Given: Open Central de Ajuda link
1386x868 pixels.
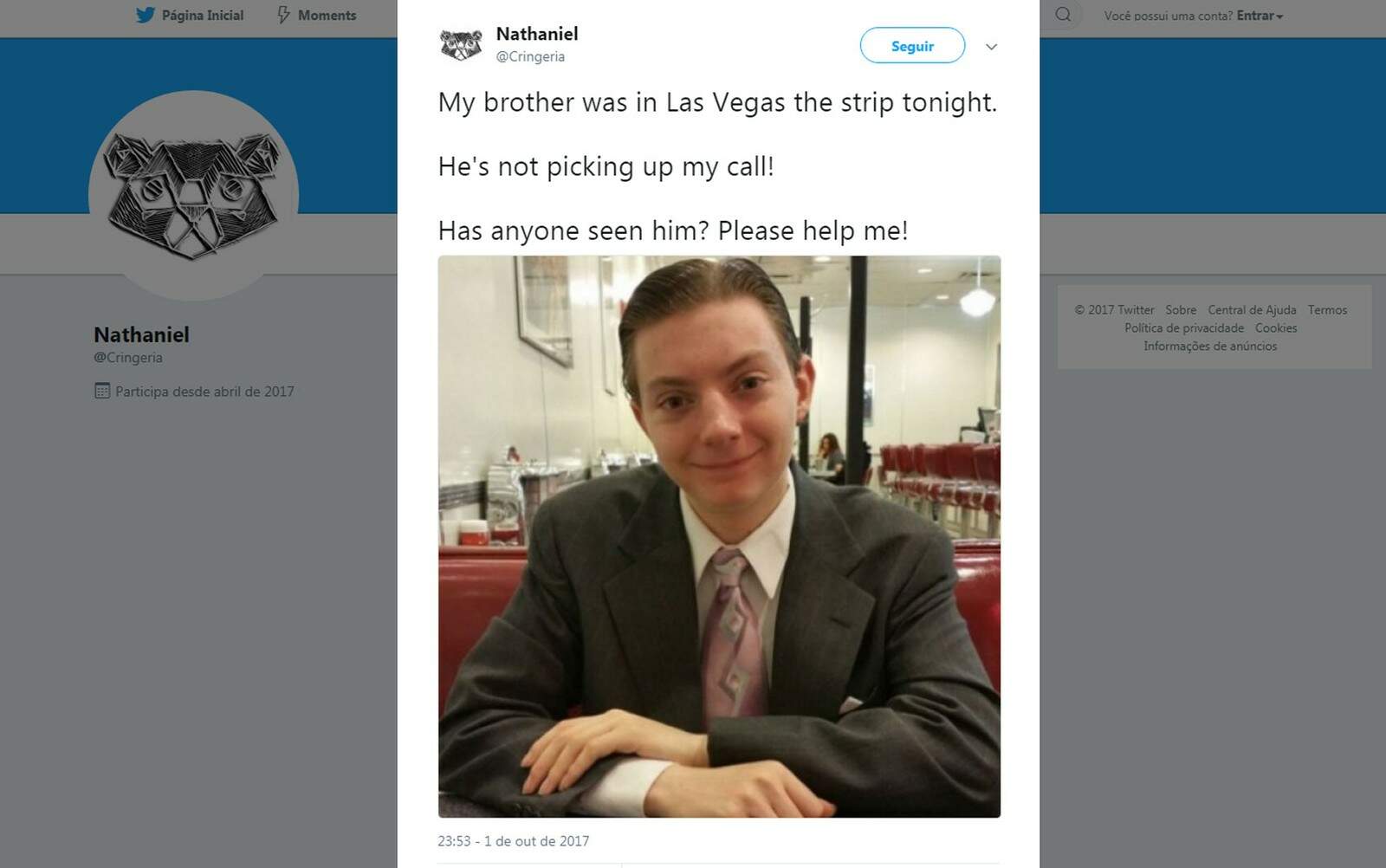Looking at the screenshot, I should click(1252, 310).
